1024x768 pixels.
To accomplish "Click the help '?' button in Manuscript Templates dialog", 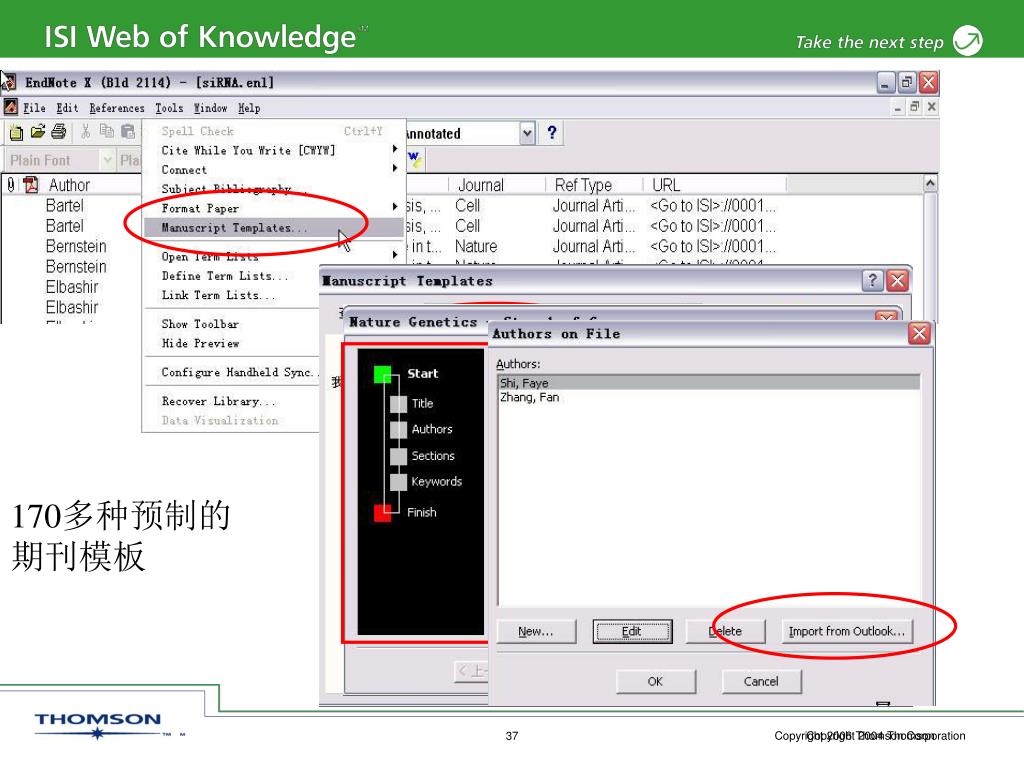I will tap(872, 281).
